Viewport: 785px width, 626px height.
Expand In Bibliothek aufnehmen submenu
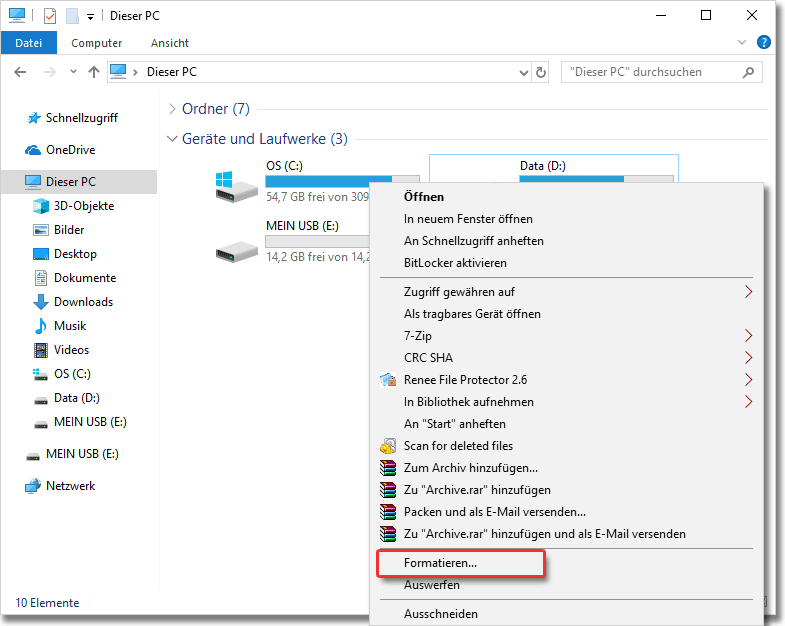point(566,402)
